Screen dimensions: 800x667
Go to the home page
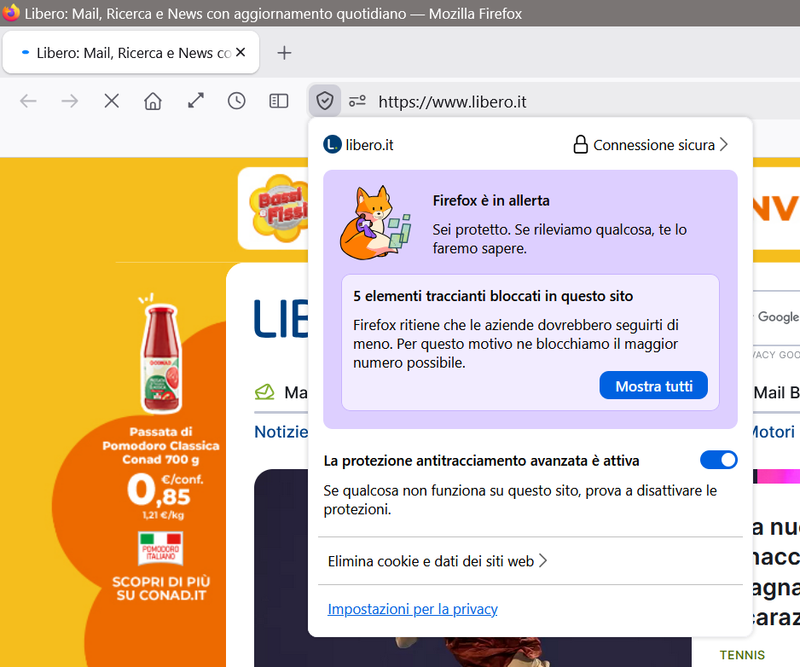click(153, 101)
